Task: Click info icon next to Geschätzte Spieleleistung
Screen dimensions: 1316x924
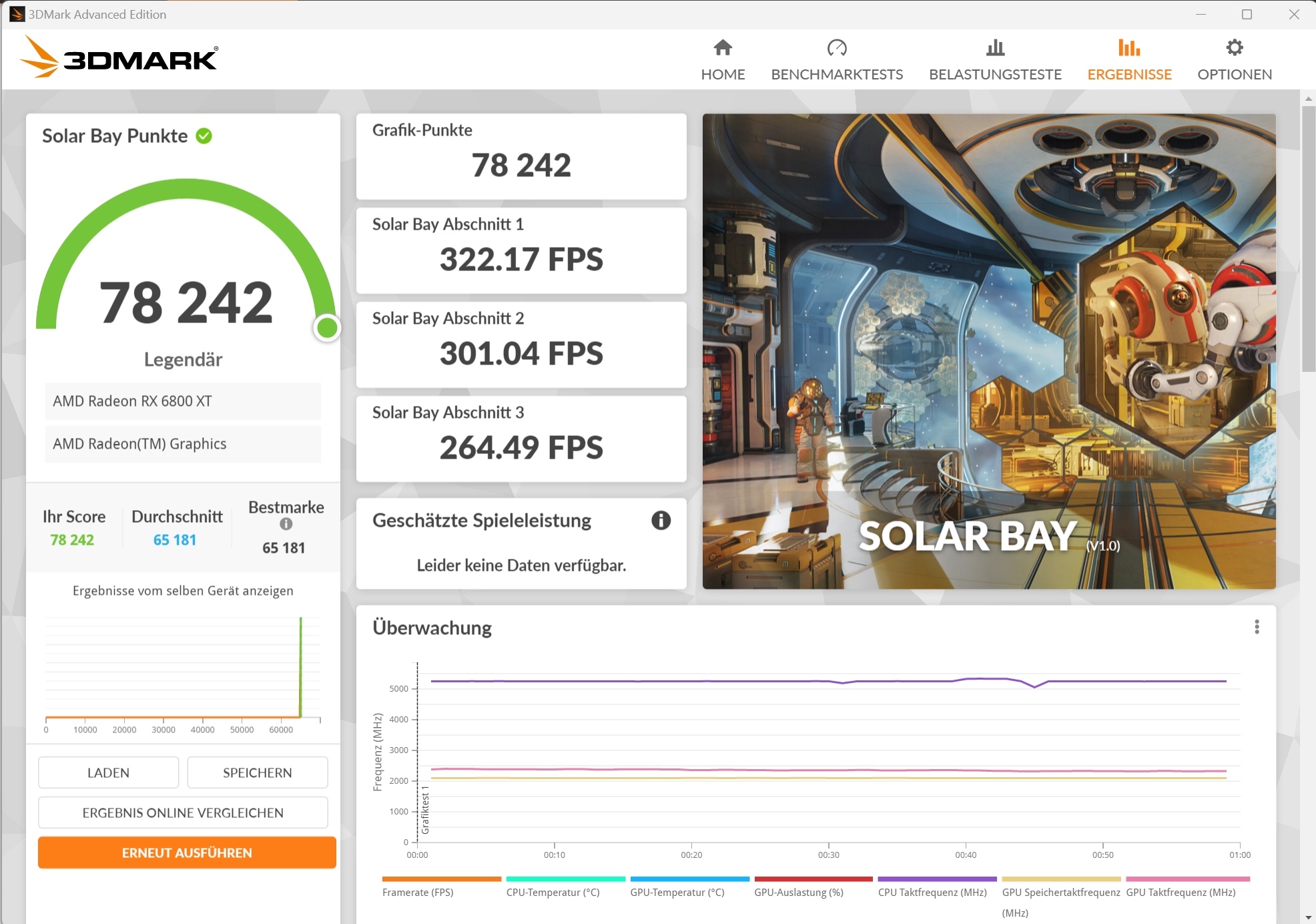Action: pos(661,520)
